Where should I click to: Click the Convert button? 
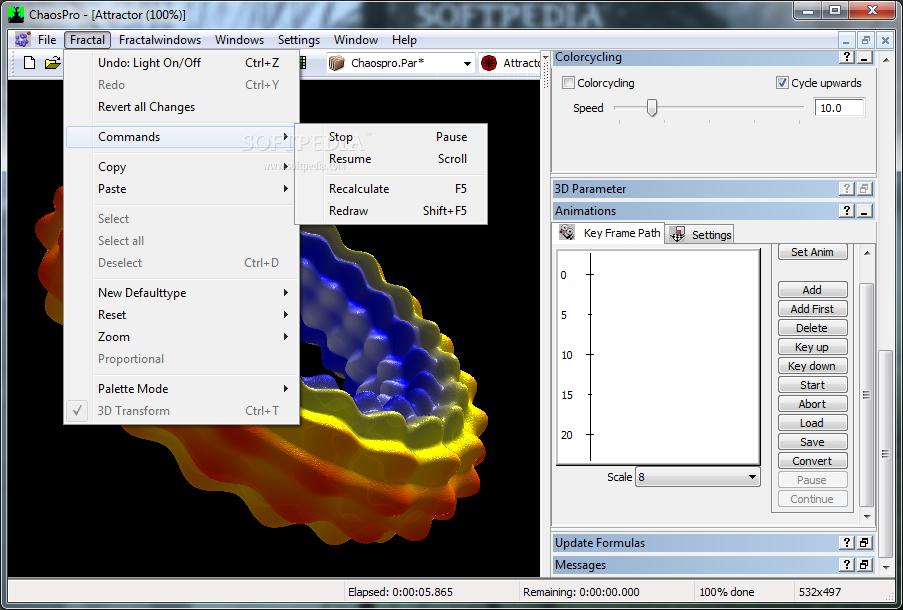(812, 461)
